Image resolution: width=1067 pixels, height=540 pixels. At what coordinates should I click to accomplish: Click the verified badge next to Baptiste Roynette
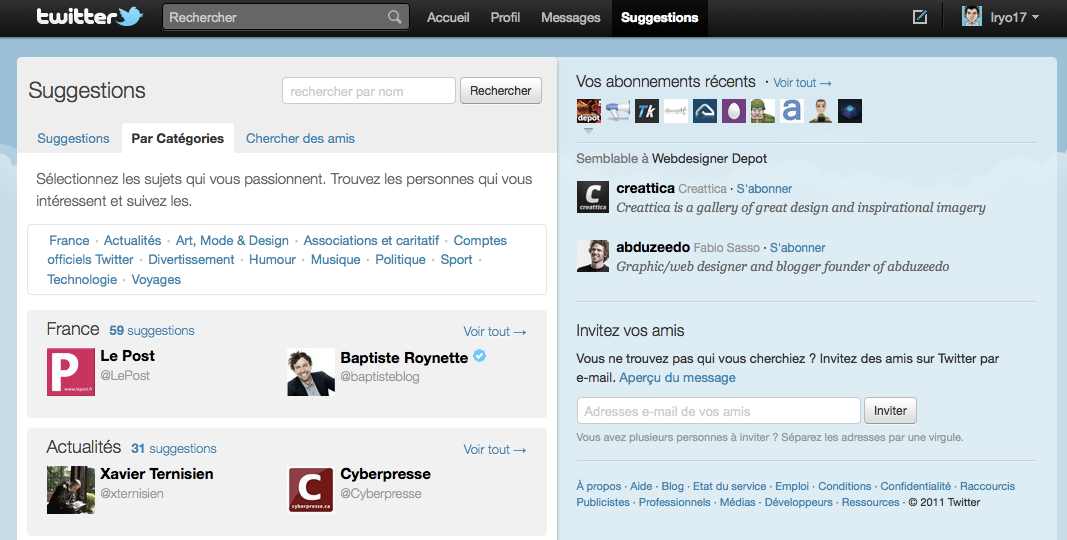(480, 356)
